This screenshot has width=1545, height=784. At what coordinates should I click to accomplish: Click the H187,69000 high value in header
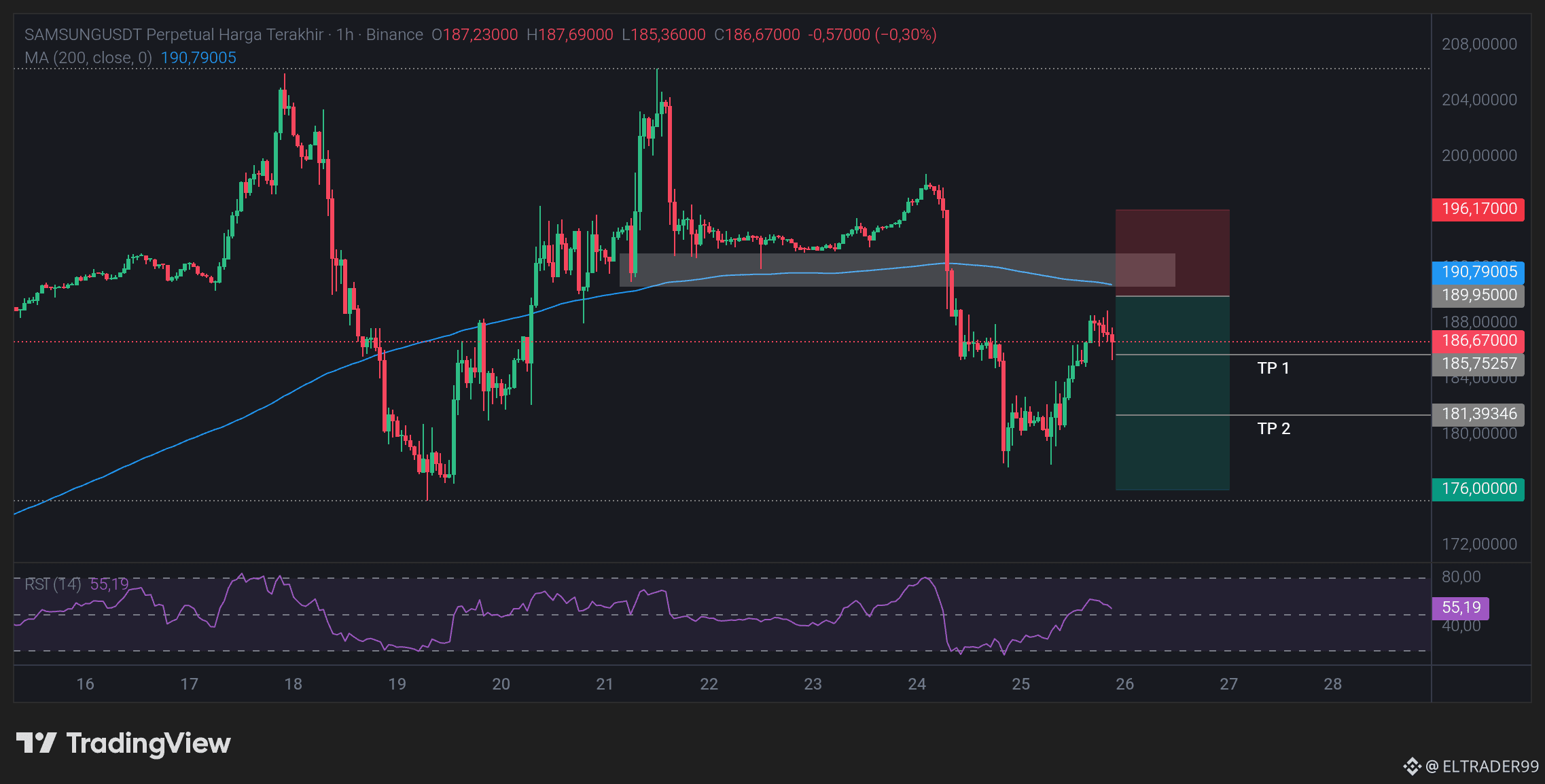click(x=569, y=35)
